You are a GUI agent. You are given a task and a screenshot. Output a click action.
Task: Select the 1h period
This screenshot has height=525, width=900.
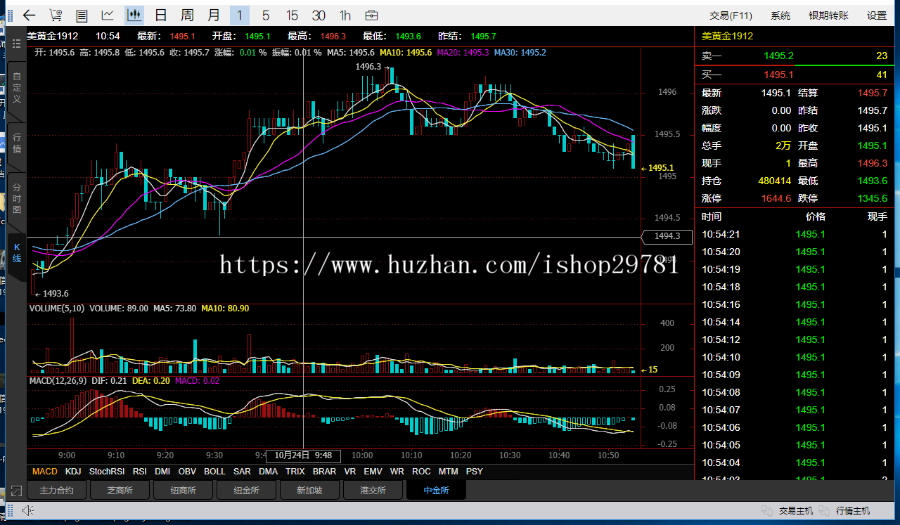click(345, 15)
